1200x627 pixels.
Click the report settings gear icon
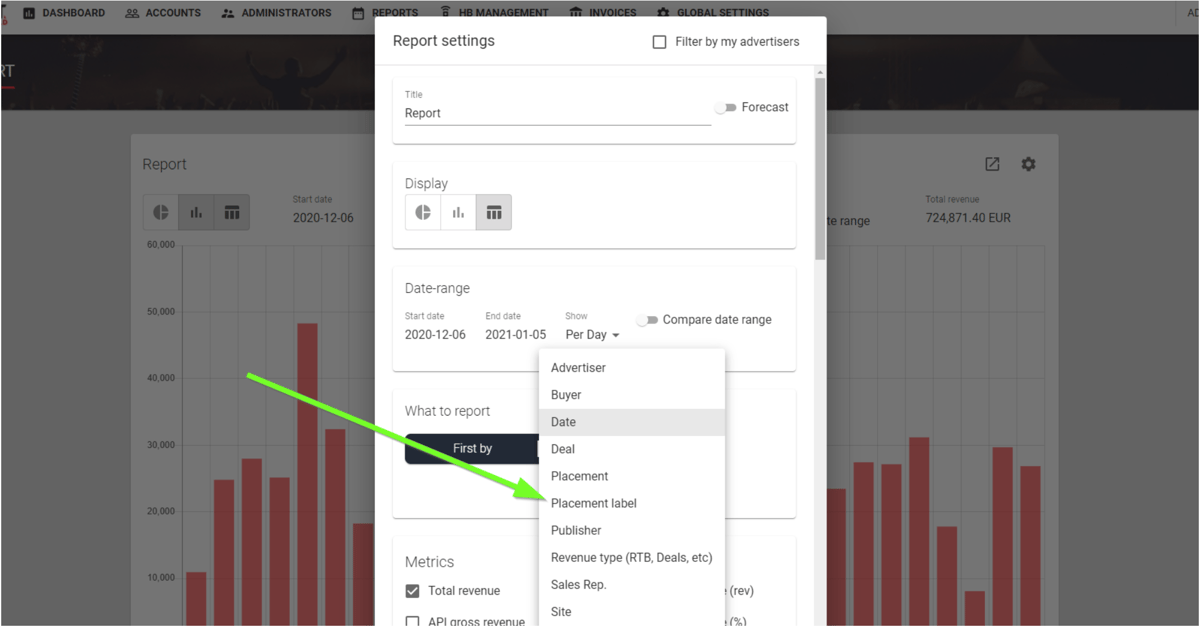[x=1028, y=164]
